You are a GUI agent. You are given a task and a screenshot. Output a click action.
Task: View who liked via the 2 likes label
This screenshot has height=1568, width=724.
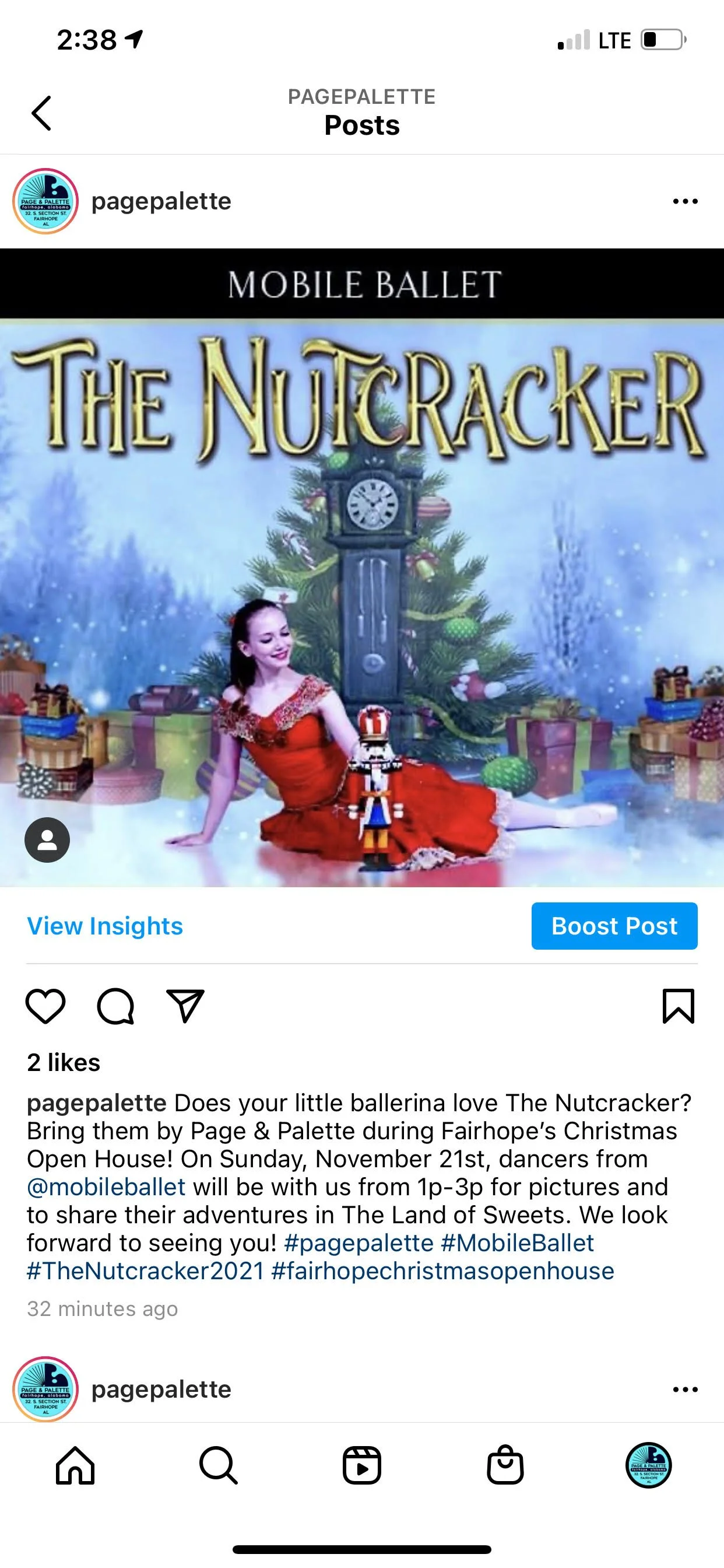(x=64, y=1063)
